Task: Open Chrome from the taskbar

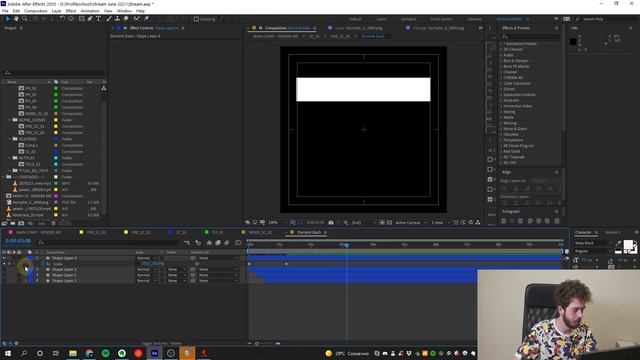Action: [x=89, y=353]
